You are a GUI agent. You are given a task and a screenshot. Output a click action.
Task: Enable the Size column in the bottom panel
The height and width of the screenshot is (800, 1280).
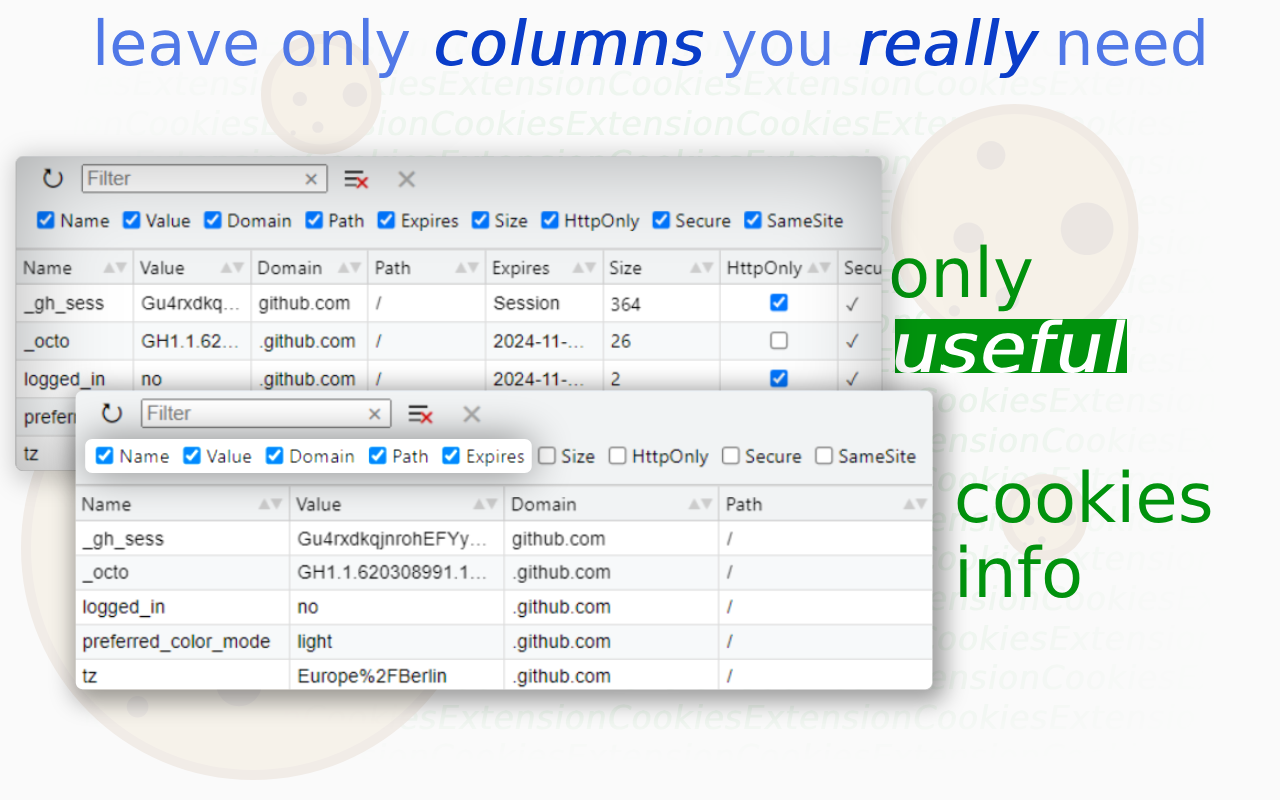547,456
